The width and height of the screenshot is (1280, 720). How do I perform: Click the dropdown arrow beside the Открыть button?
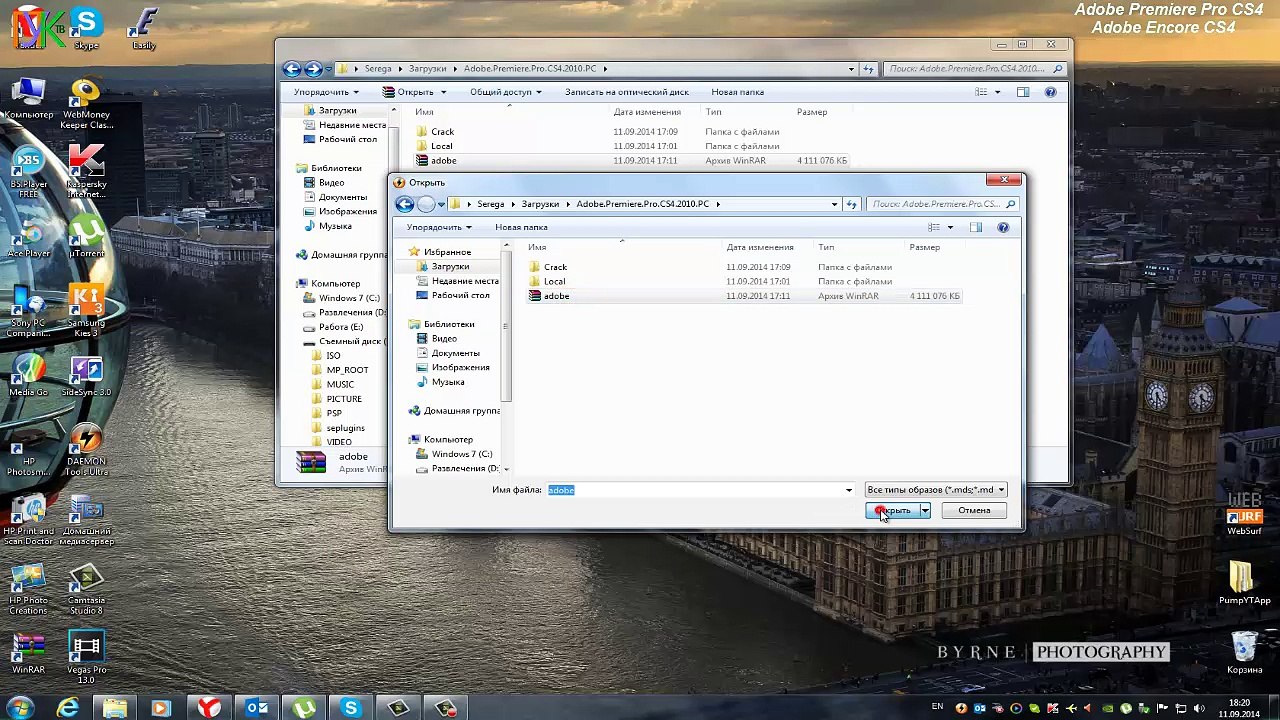pyautogui.click(x=925, y=511)
